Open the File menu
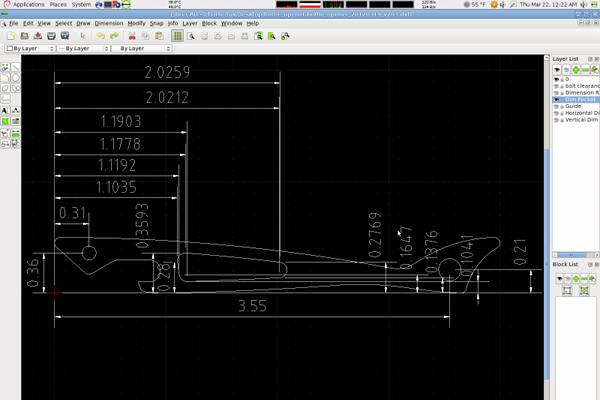The width and height of the screenshot is (600, 400). click(13, 23)
